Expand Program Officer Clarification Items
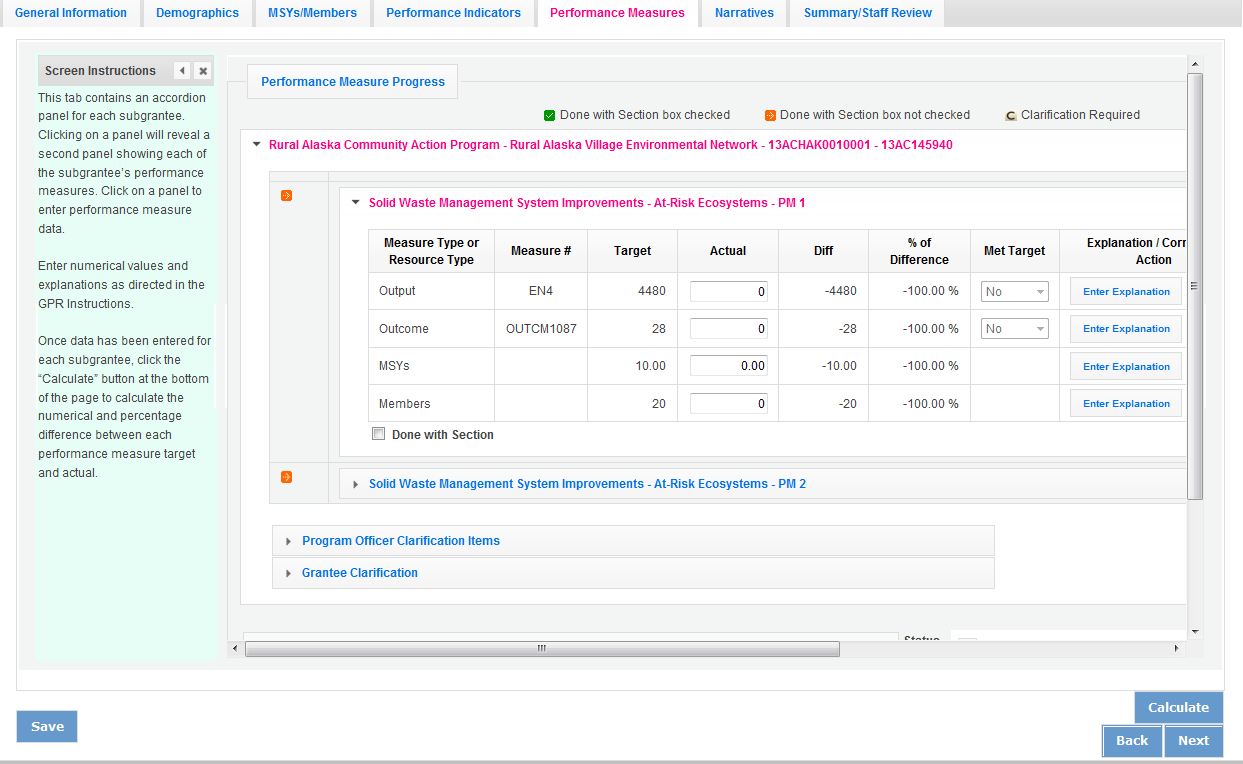This screenshot has width=1243, height=764. tap(400, 541)
